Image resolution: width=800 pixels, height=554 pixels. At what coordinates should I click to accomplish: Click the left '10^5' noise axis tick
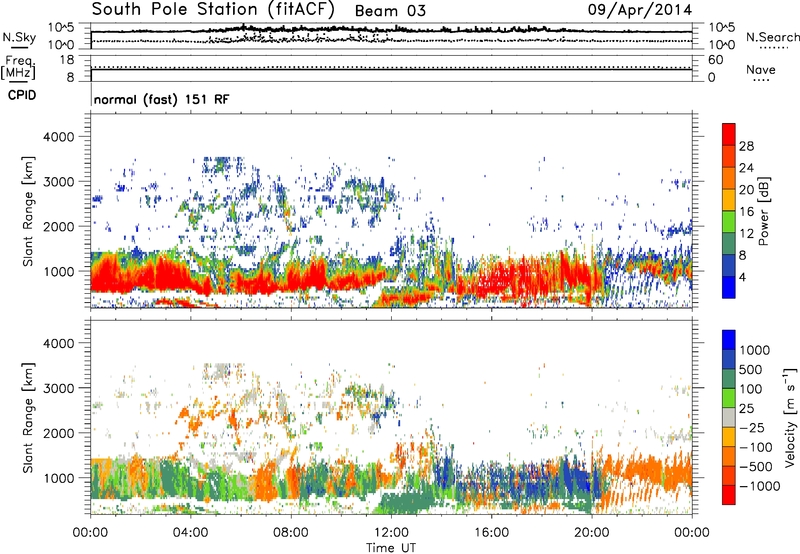click(x=61, y=28)
